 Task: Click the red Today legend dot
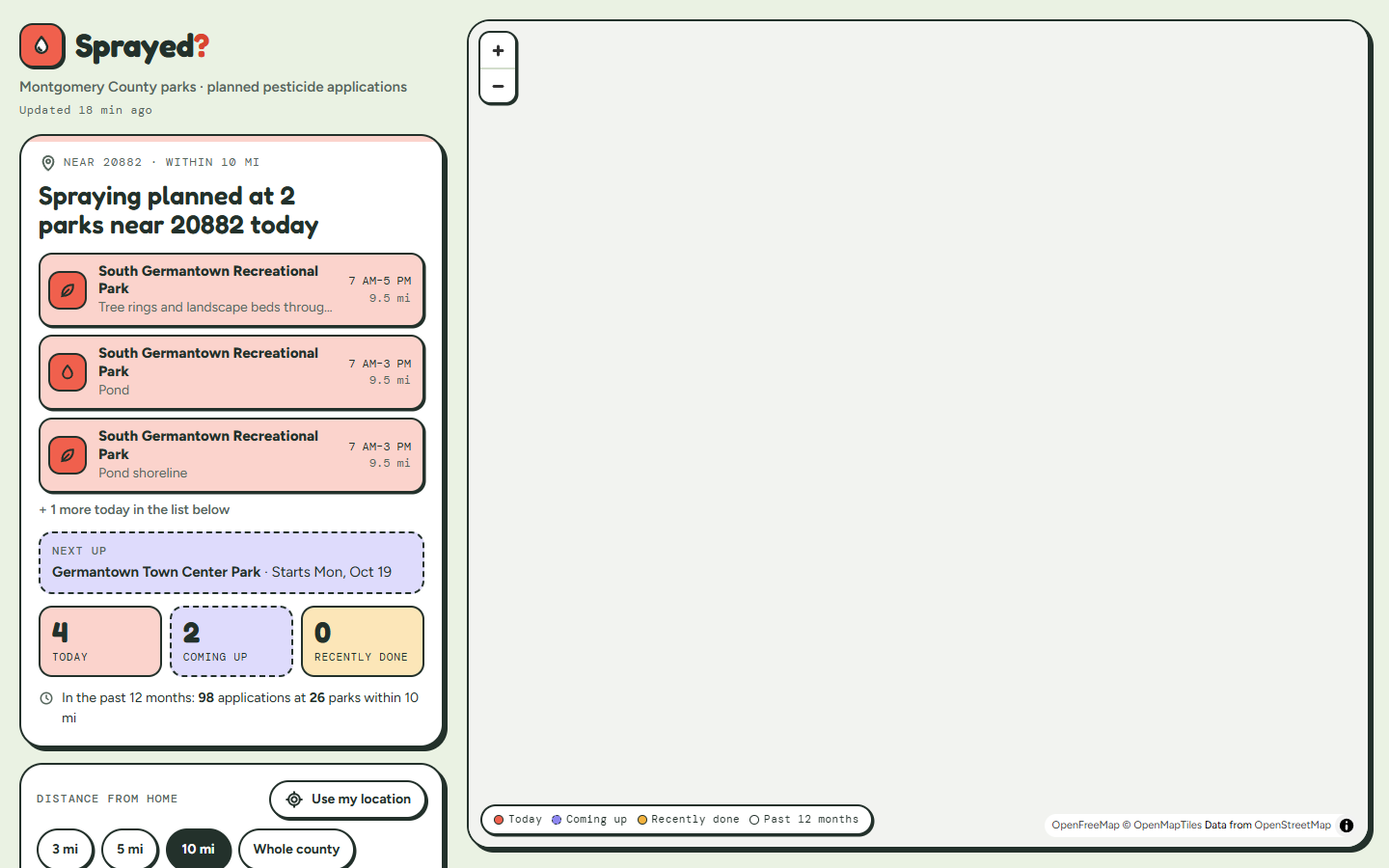tap(499, 820)
